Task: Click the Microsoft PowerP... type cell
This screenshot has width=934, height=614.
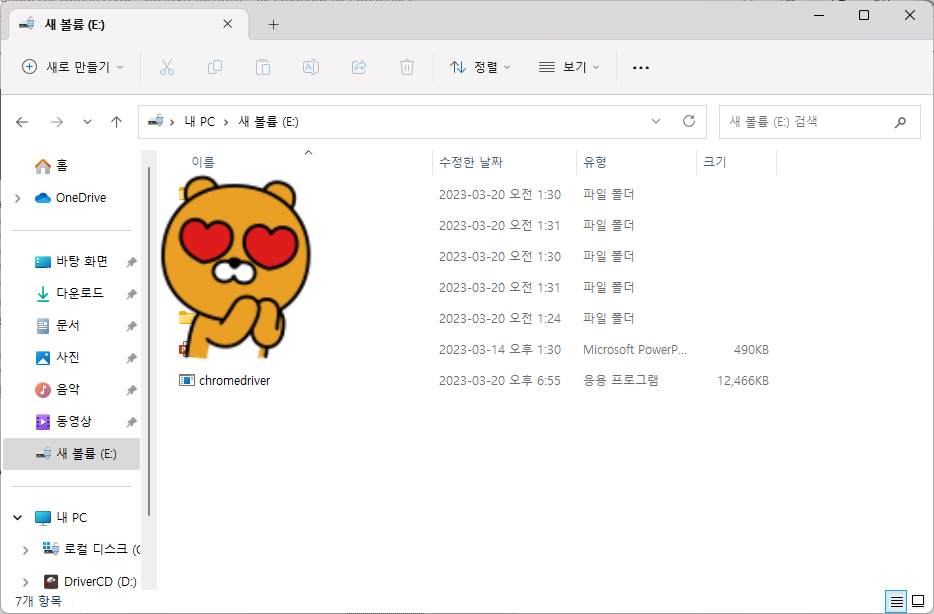Action: [x=635, y=350]
